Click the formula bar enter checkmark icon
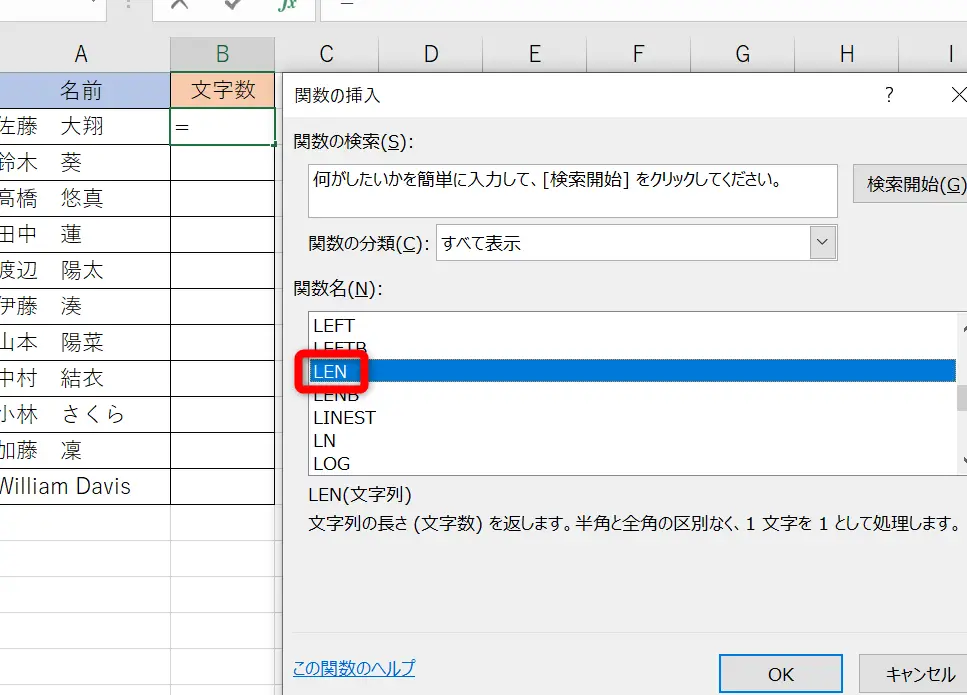Viewport: 967px width, 695px height. (x=233, y=5)
